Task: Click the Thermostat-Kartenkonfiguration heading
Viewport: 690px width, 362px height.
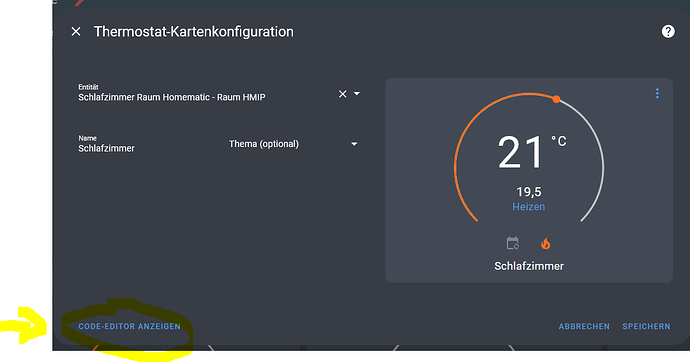Action: (194, 32)
